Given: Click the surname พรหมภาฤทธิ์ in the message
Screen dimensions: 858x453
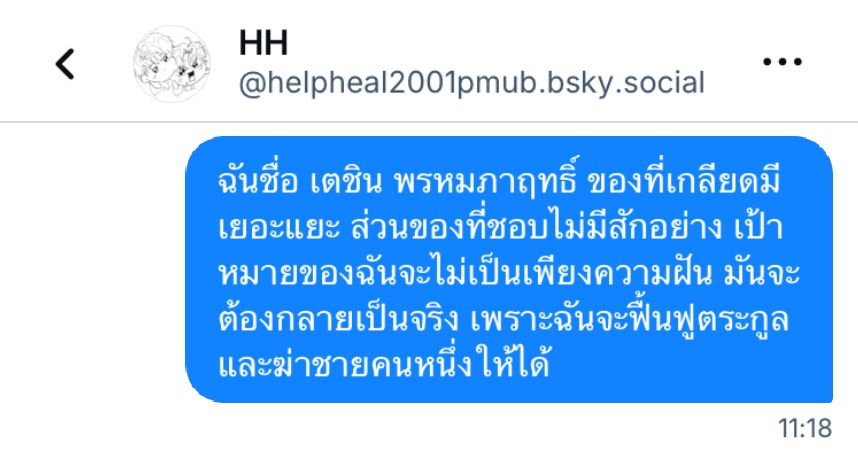Looking at the screenshot, I should tap(485, 181).
